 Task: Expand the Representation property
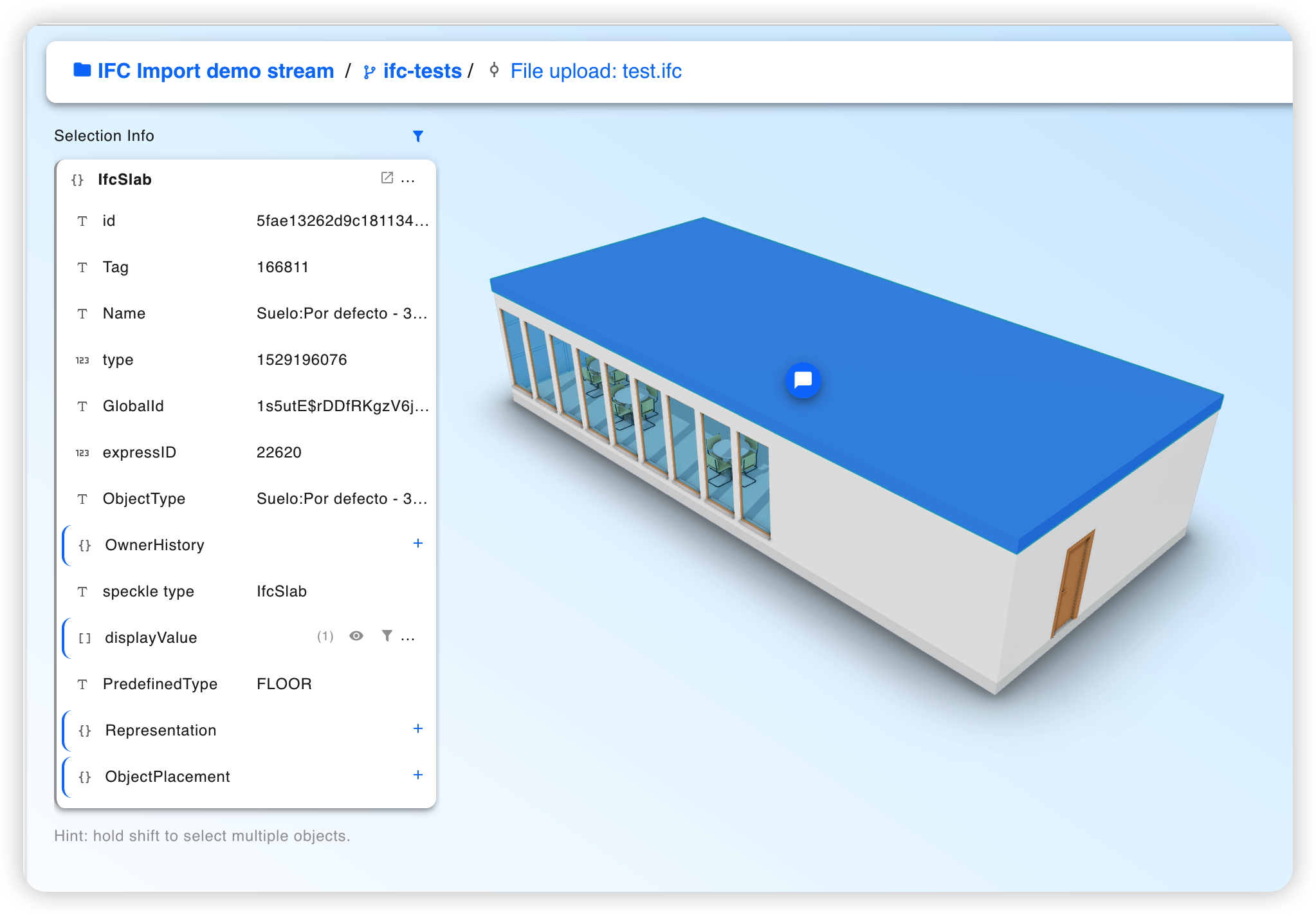coord(417,728)
